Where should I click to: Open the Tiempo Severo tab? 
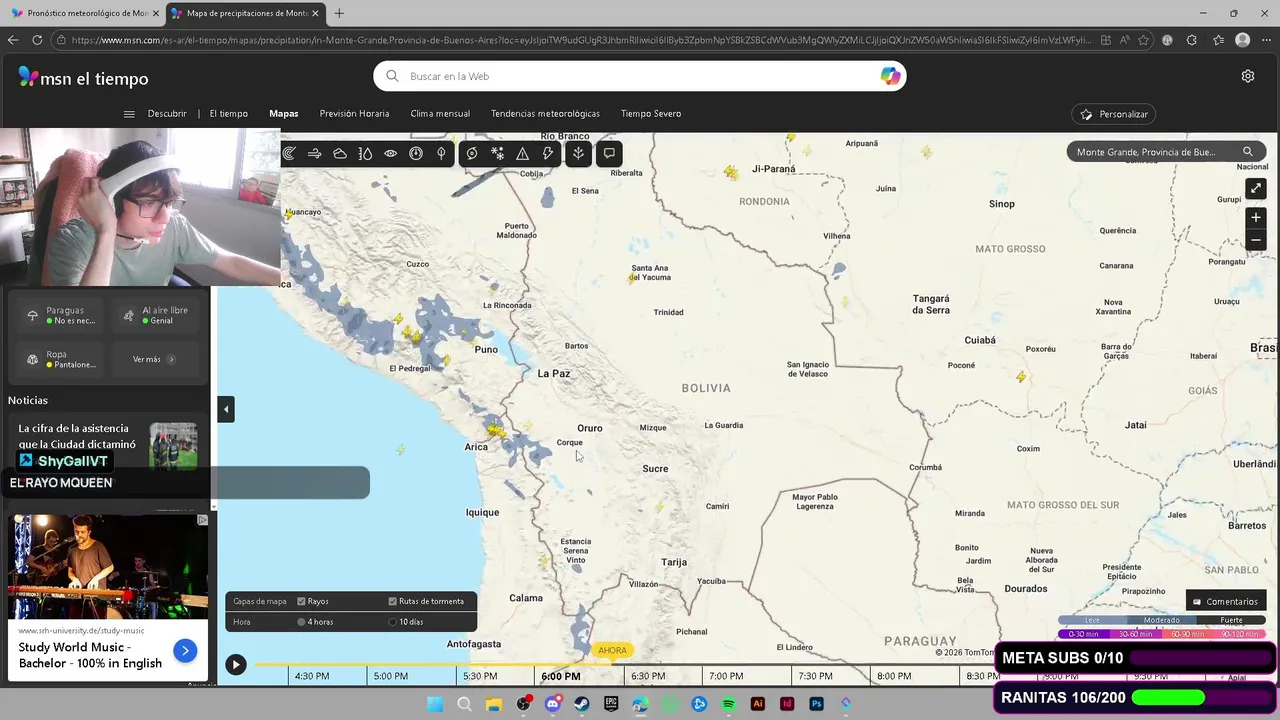click(651, 114)
